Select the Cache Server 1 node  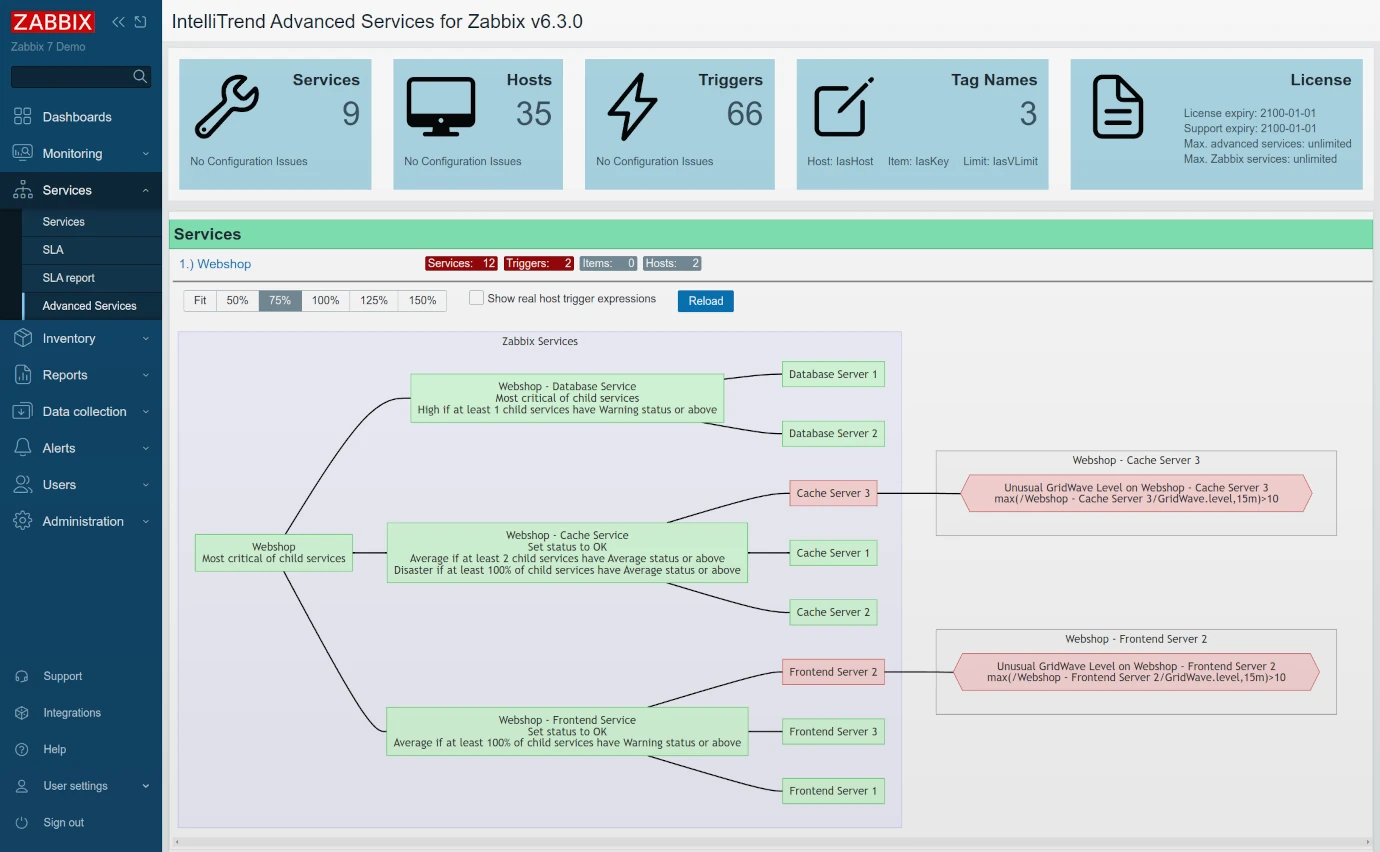click(x=833, y=553)
